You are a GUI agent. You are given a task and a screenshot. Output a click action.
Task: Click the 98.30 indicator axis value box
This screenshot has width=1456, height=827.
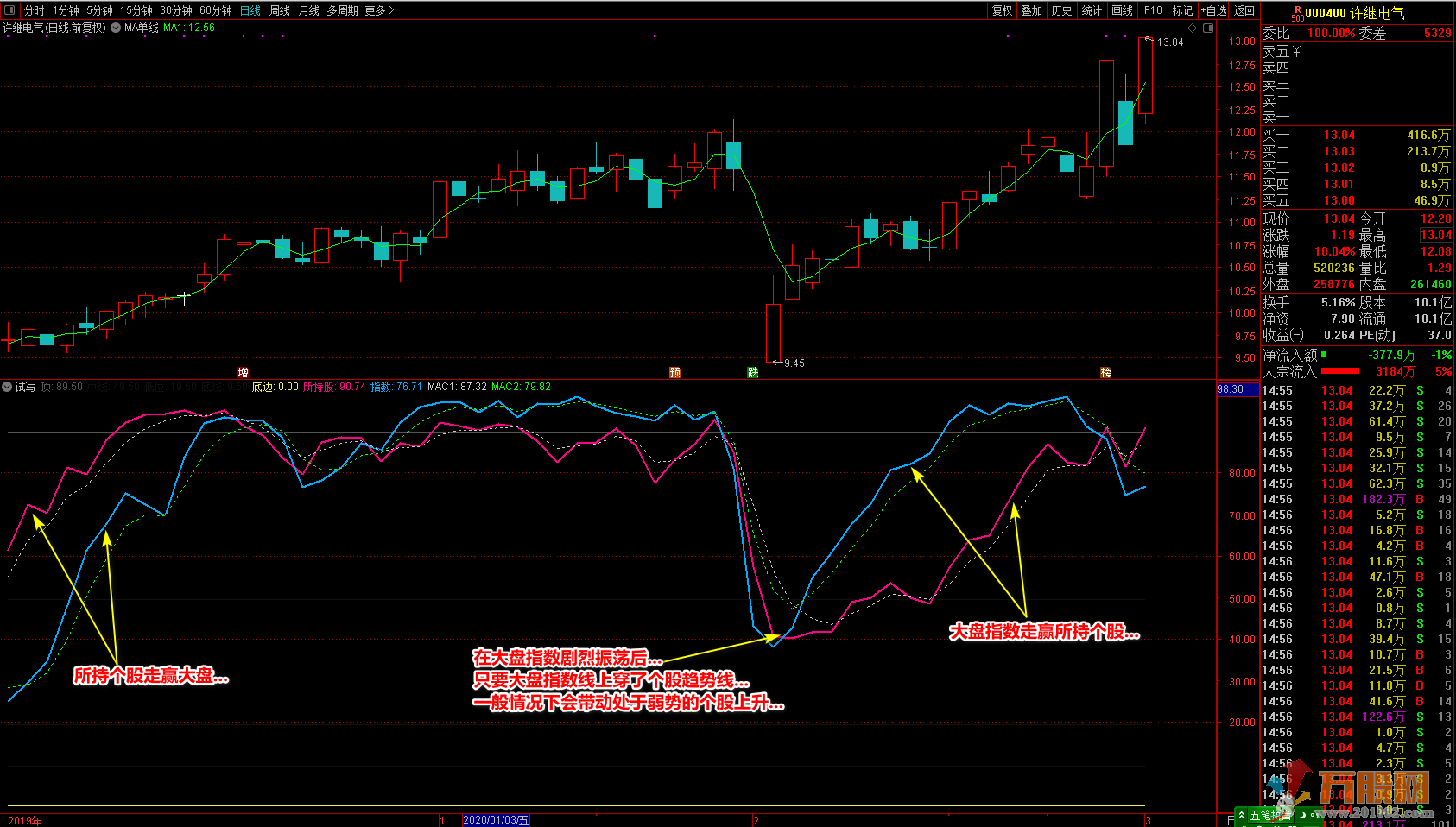[1238, 389]
